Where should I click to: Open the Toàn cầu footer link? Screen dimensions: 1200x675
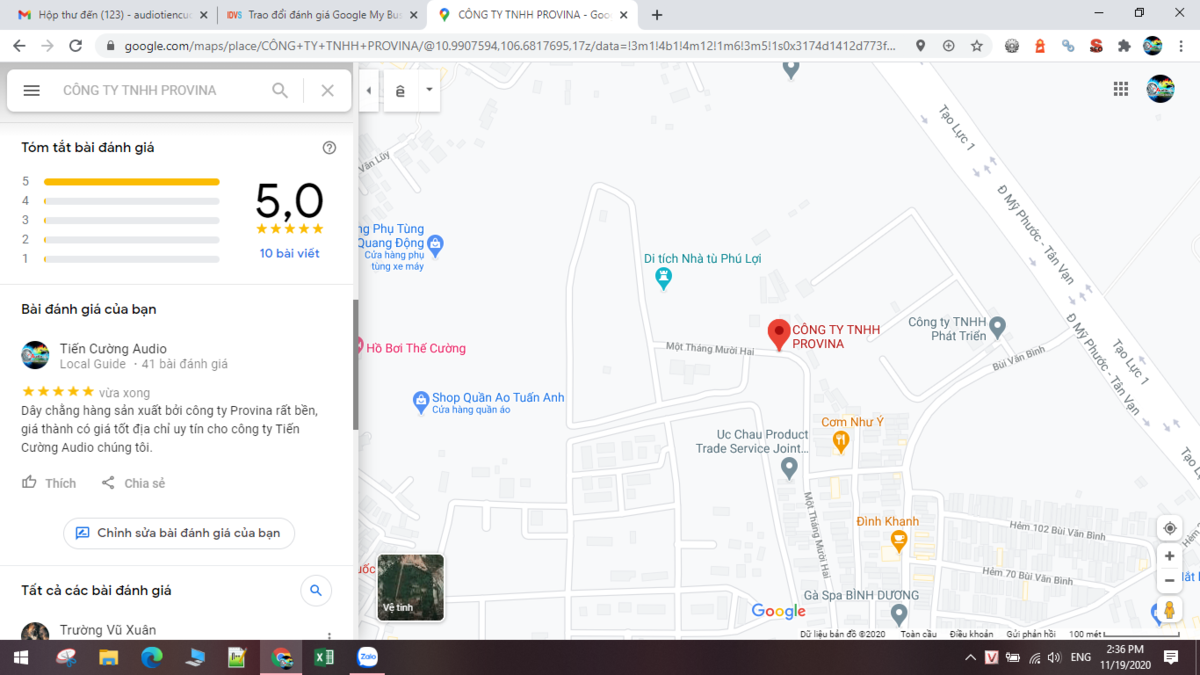click(918, 634)
